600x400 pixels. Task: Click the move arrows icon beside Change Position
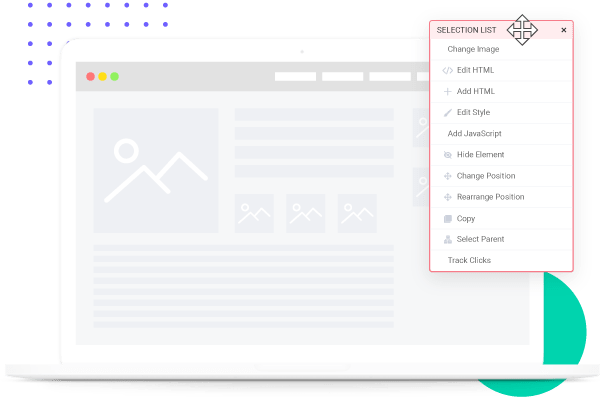[447, 176]
